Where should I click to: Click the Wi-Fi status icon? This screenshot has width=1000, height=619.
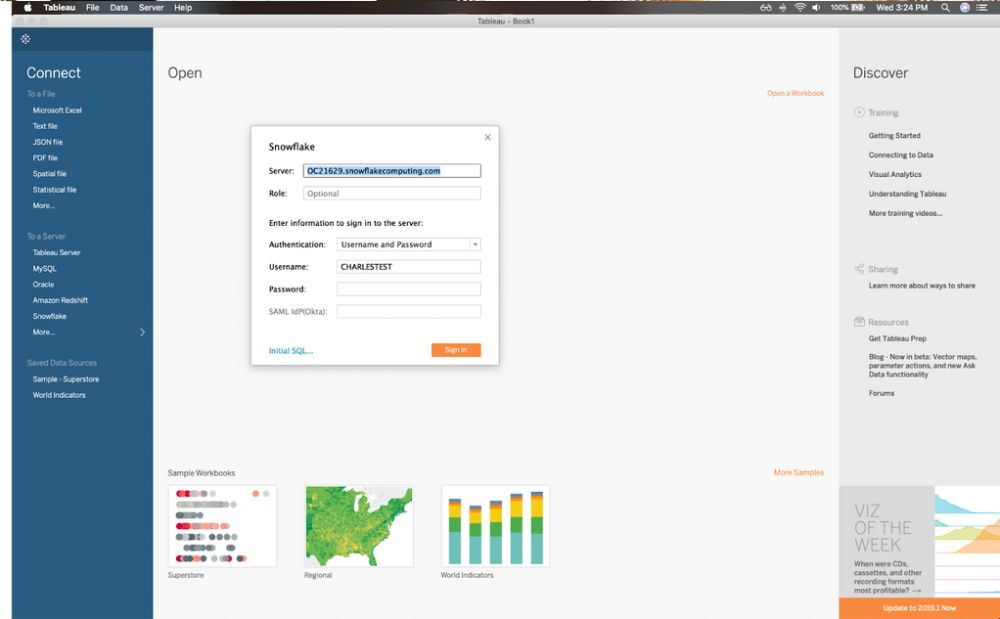click(x=800, y=8)
